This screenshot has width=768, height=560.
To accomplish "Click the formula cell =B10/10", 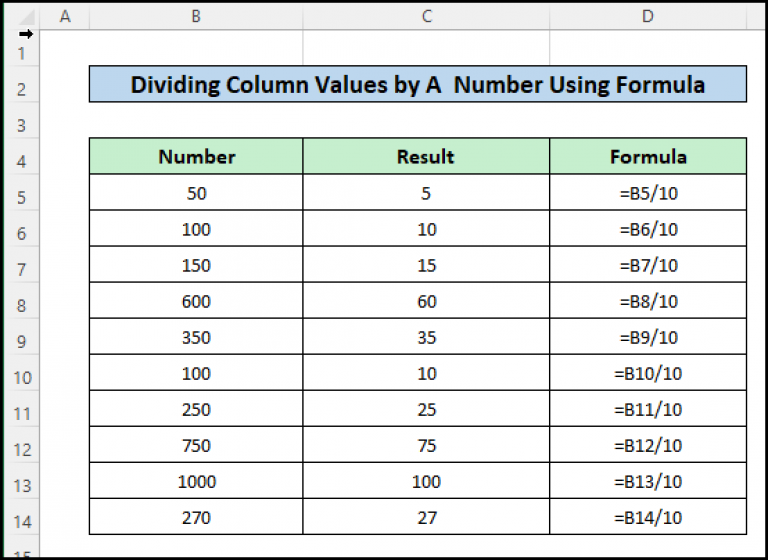I will (648, 373).
